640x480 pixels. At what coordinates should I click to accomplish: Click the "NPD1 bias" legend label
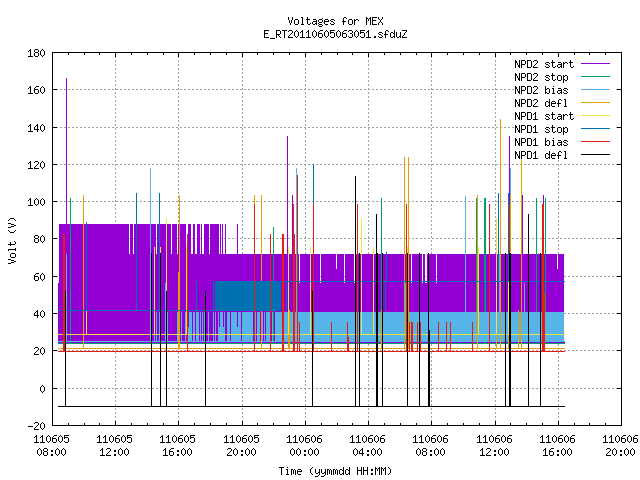[x=541, y=142]
